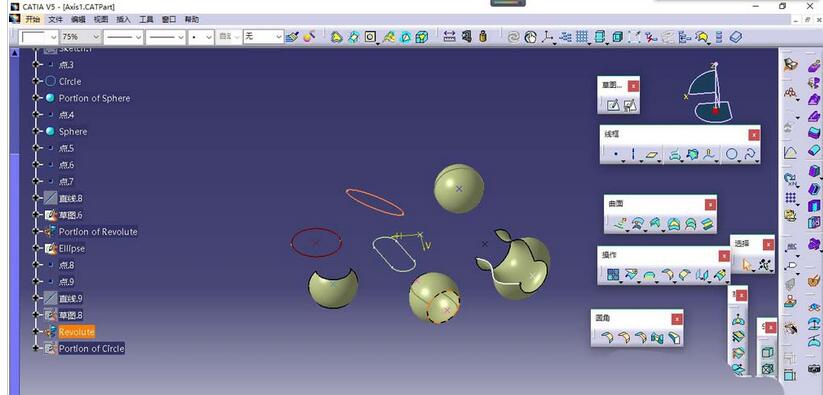Open the 插入 menu
Screen dimensions: 823x395
point(123,19)
